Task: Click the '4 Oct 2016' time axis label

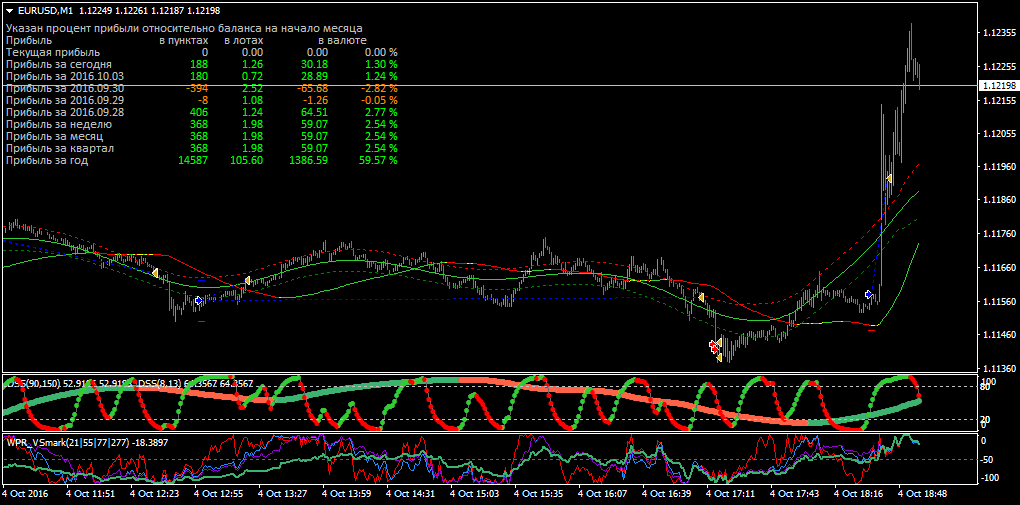Action: (25, 493)
